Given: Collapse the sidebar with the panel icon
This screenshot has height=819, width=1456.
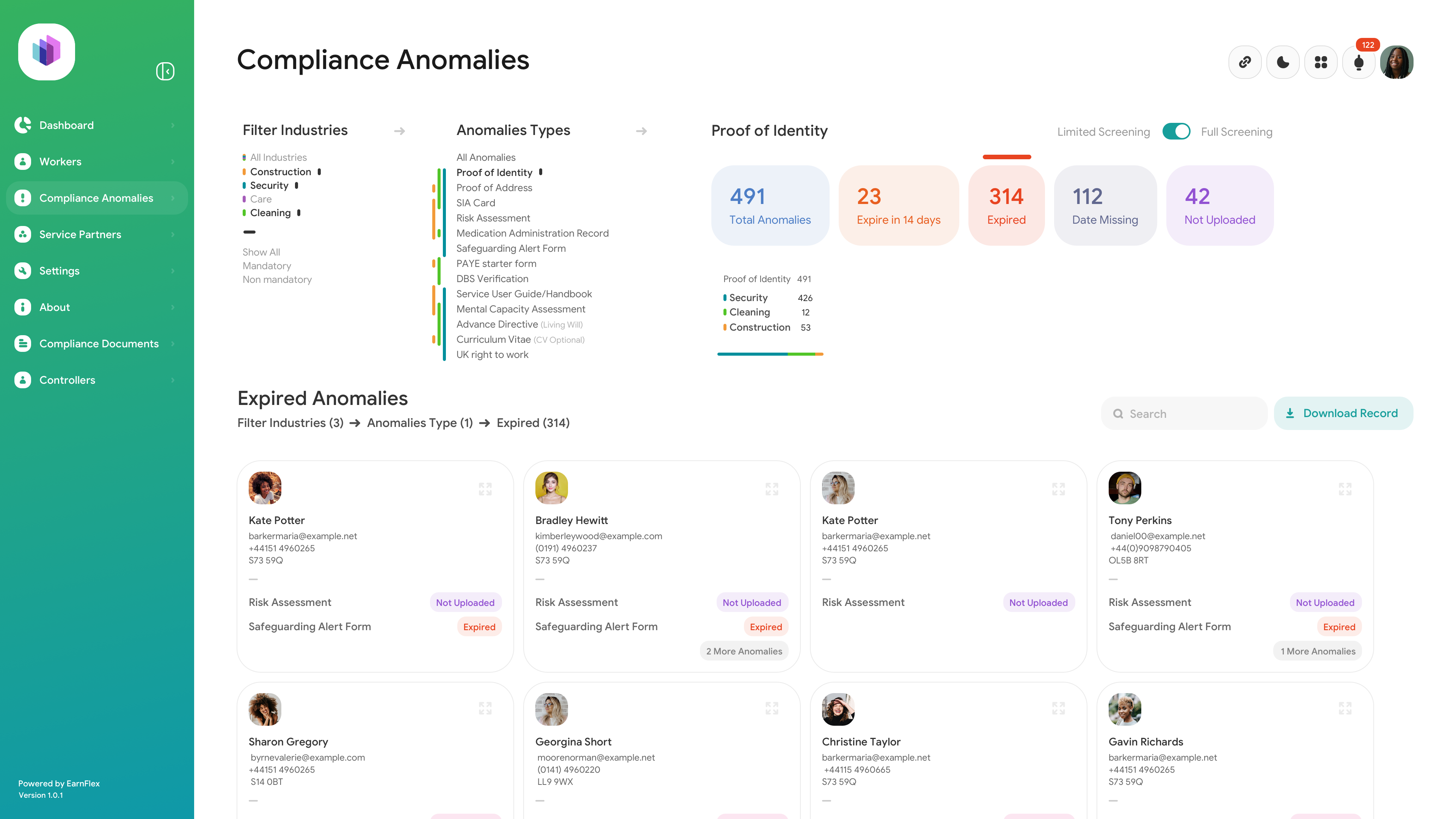Looking at the screenshot, I should pyautogui.click(x=165, y=71).
